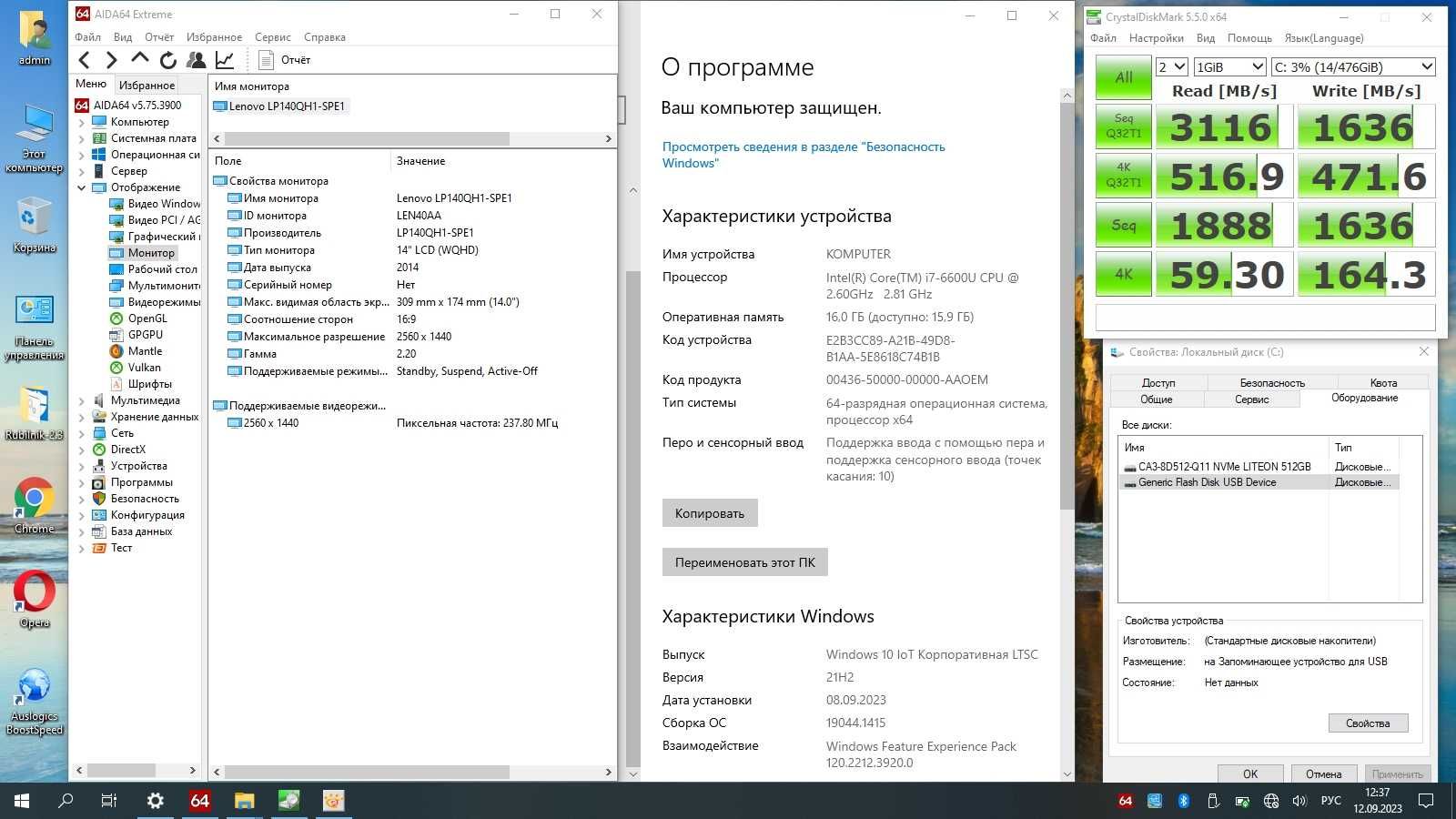The height and width of the screenshot is (819, 1456).
Task: Open Windows Start menu
Action: click(x=22, y=801)
